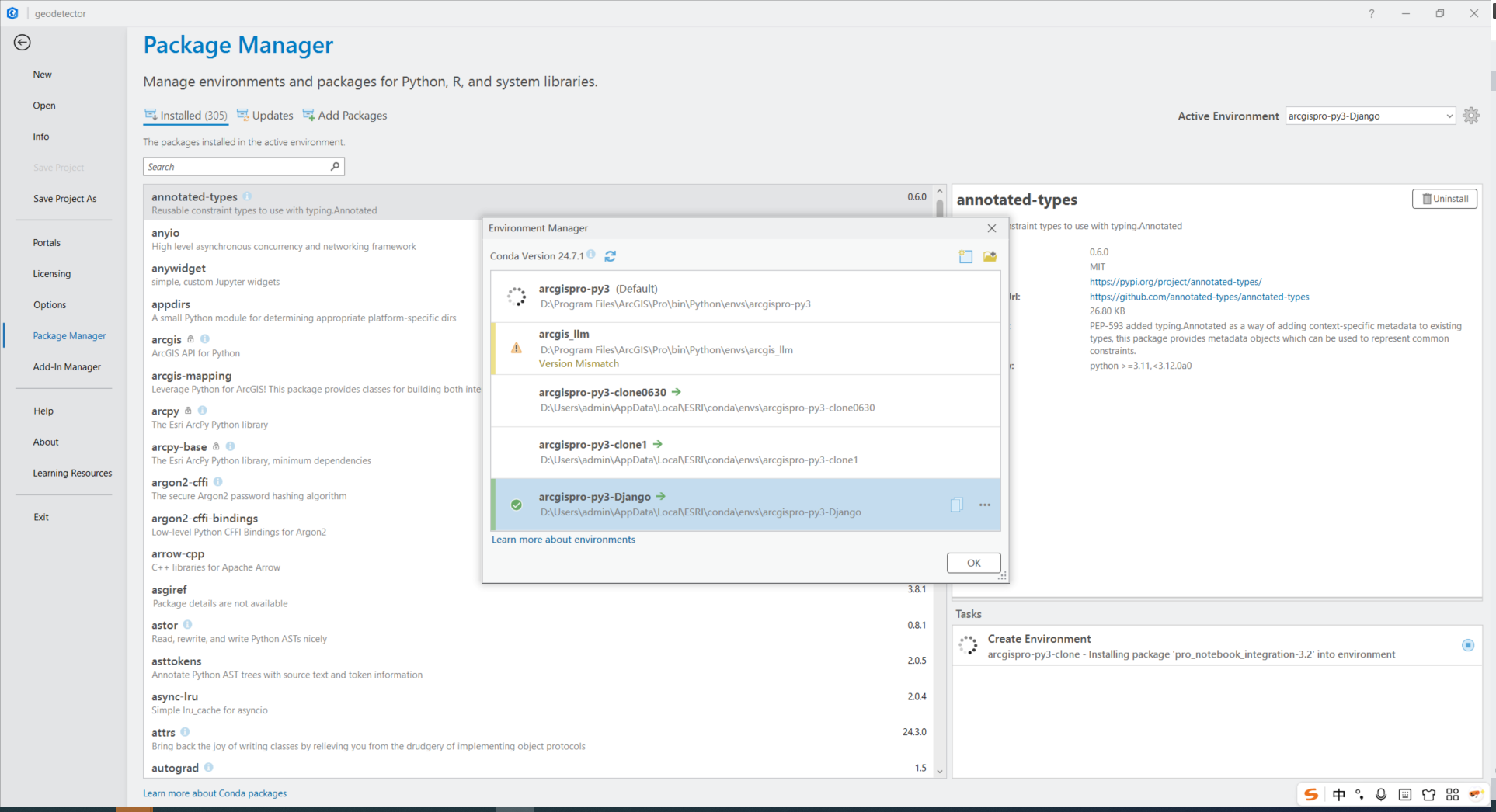1496x812 pixels.
Task: Click info icon next to attrs
Action: pyautogui.click(x=185, y=732)
